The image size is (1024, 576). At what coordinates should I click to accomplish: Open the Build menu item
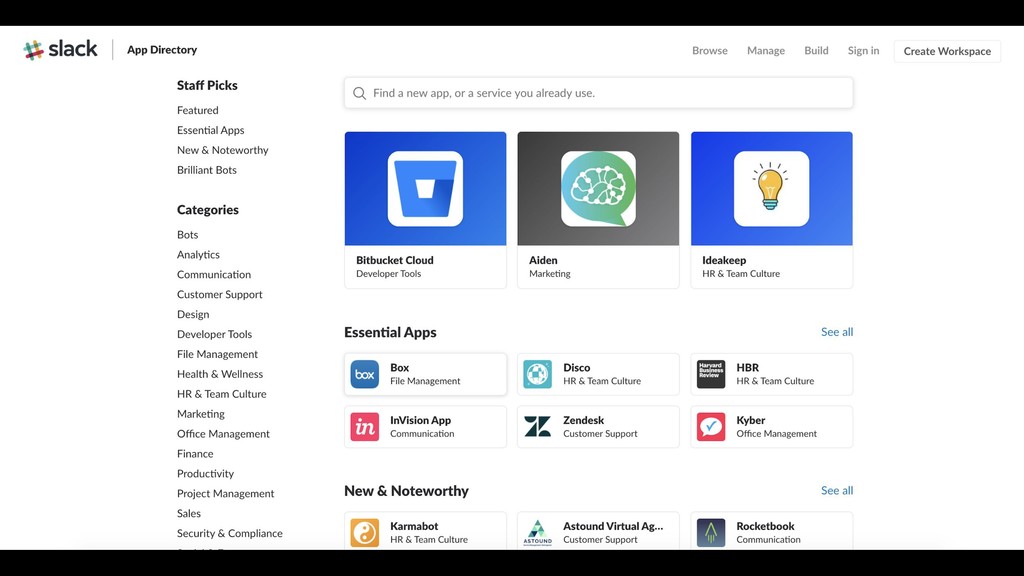816,50
